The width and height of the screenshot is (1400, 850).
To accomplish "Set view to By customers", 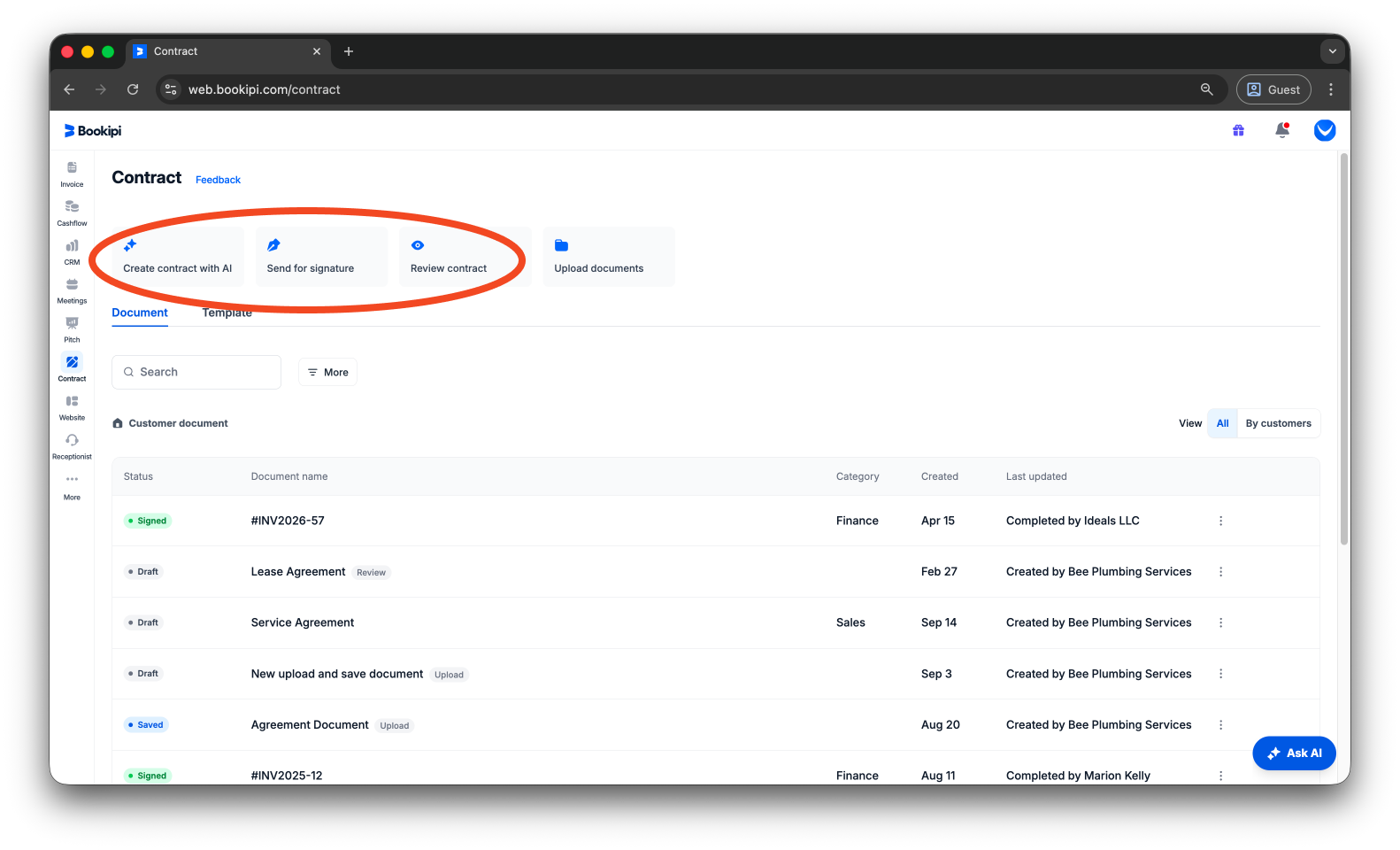I will [1278, 423].
